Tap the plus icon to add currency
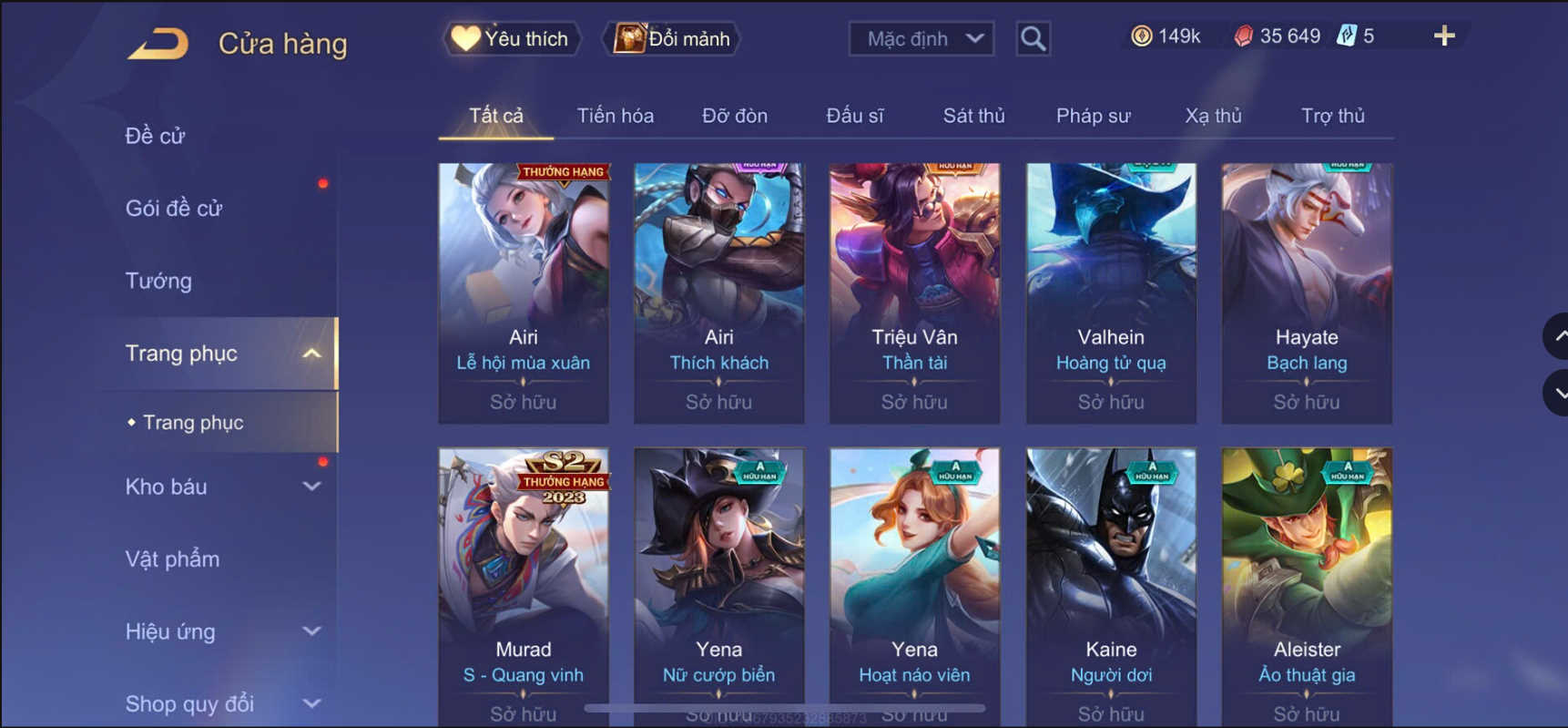The width and height of the screenshot is (1568, 728). (x=1444, y=36)
